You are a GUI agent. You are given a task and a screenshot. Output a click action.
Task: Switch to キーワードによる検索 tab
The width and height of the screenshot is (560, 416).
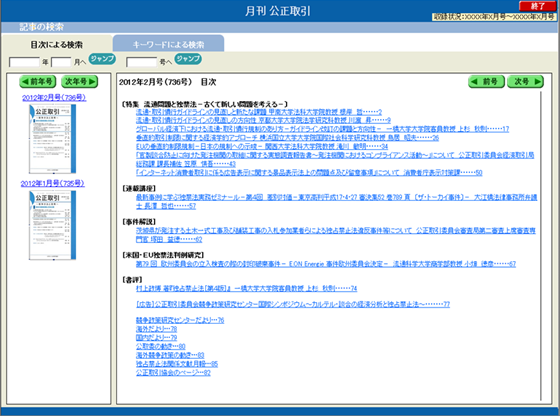point(168,44)
